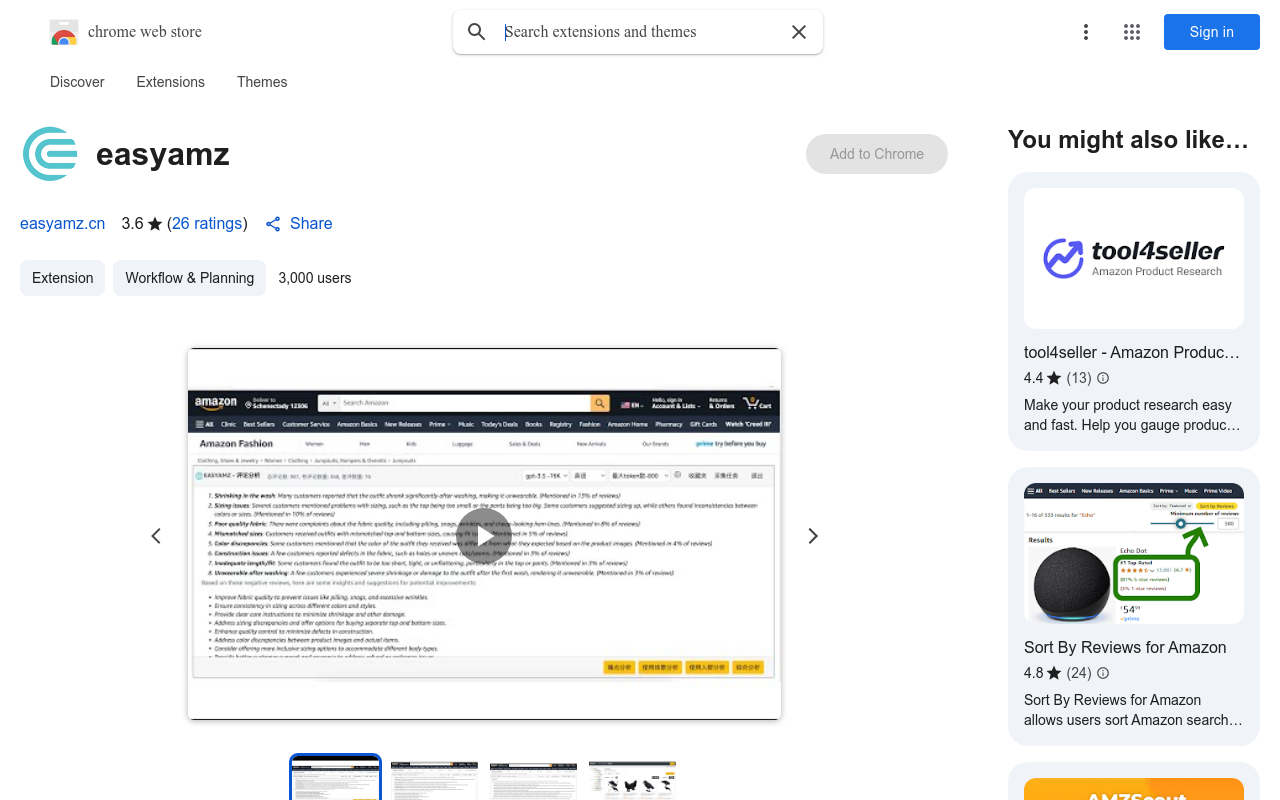Click the easyamz extension logo
This screenshot has height=800, width=1280.
pyautogui.click(x=50, y=154)
